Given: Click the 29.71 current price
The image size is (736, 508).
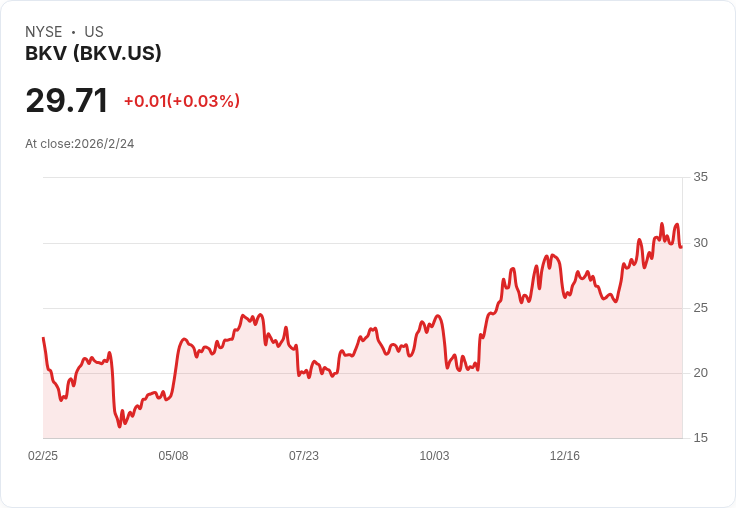Looking at the screenshot, I should [67, 100].
